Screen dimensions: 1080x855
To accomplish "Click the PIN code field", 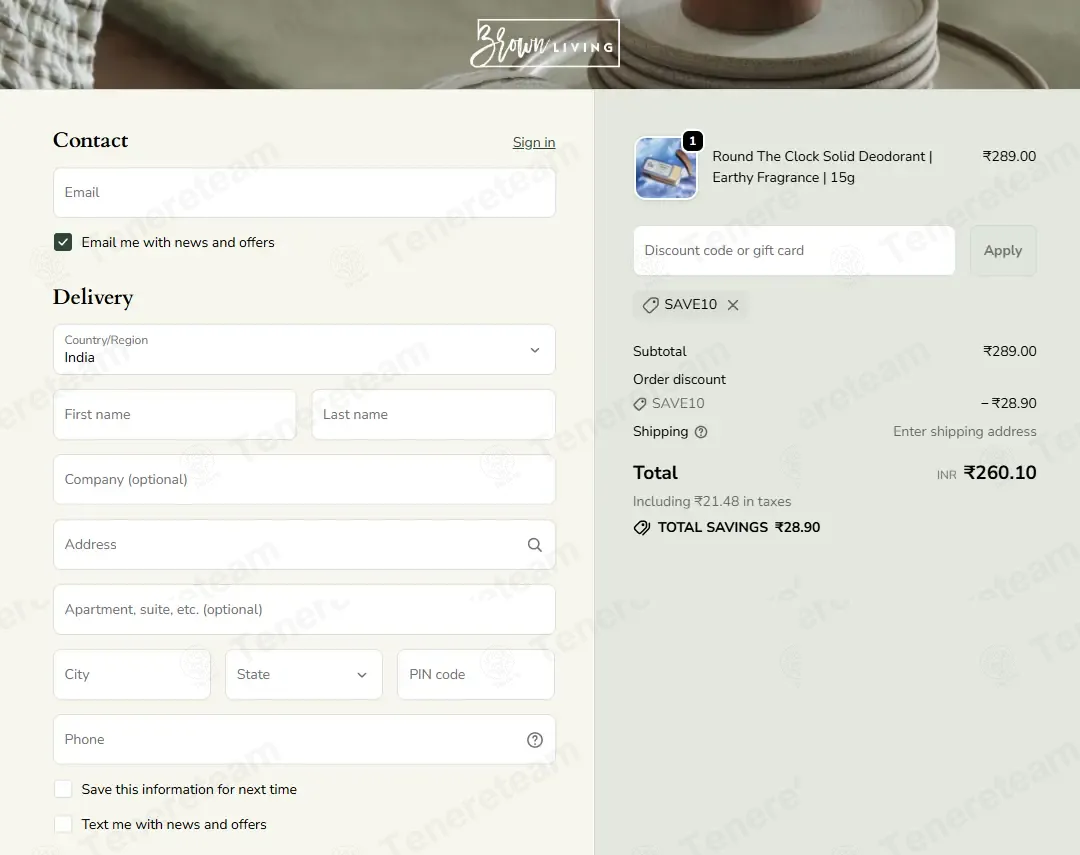I will [476, 674].
